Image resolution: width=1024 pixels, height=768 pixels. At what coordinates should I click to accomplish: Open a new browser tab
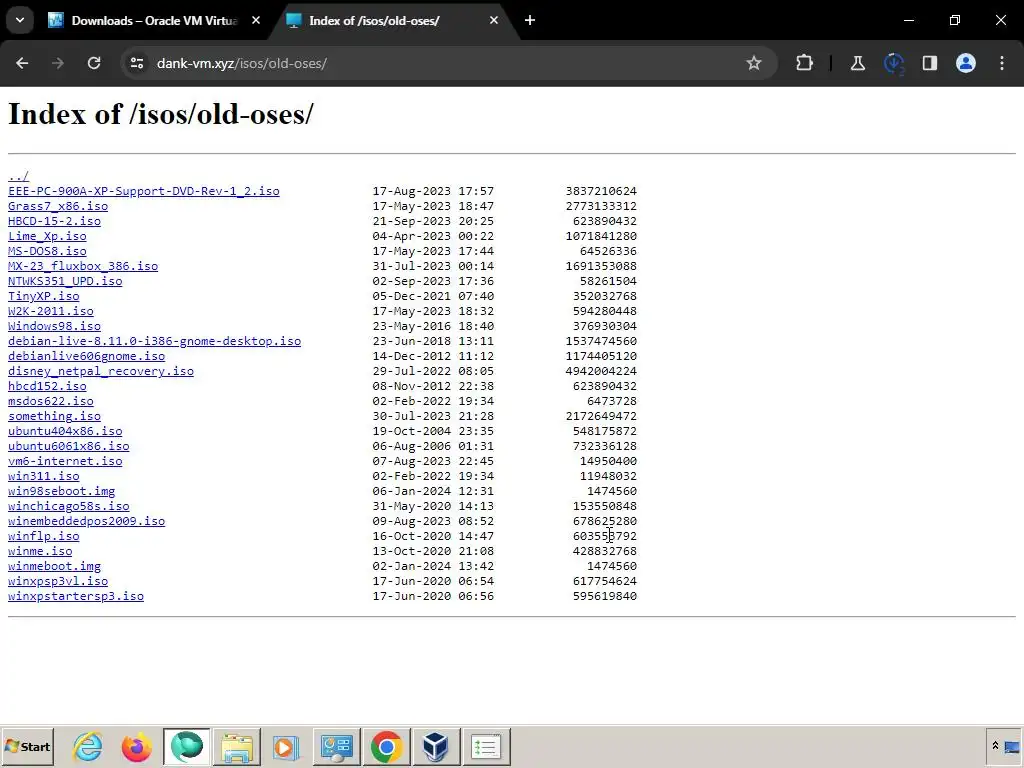(x=530, y=20)
